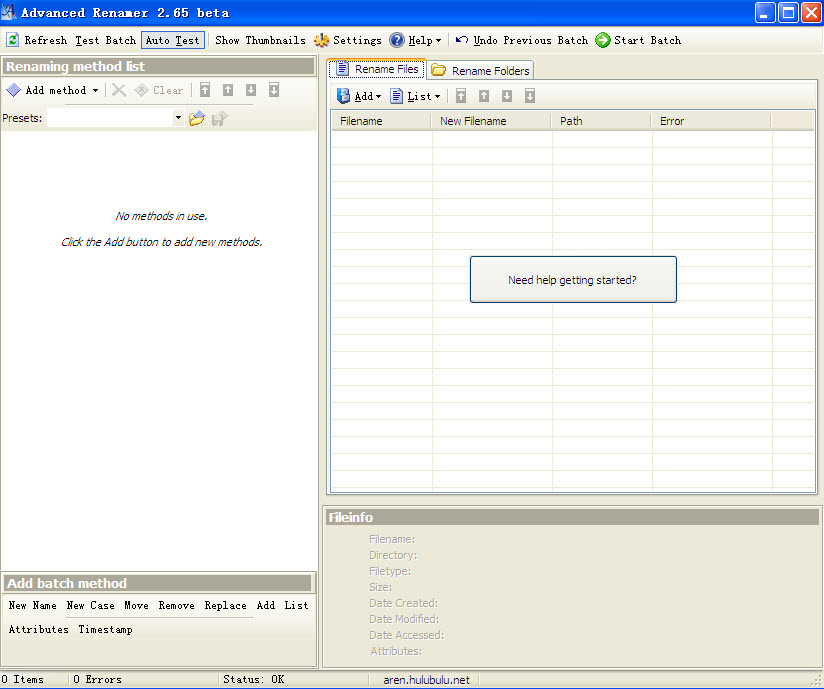824x689 pixels.
Task: Open the List dropdown menu
Action: coord(415,96)
